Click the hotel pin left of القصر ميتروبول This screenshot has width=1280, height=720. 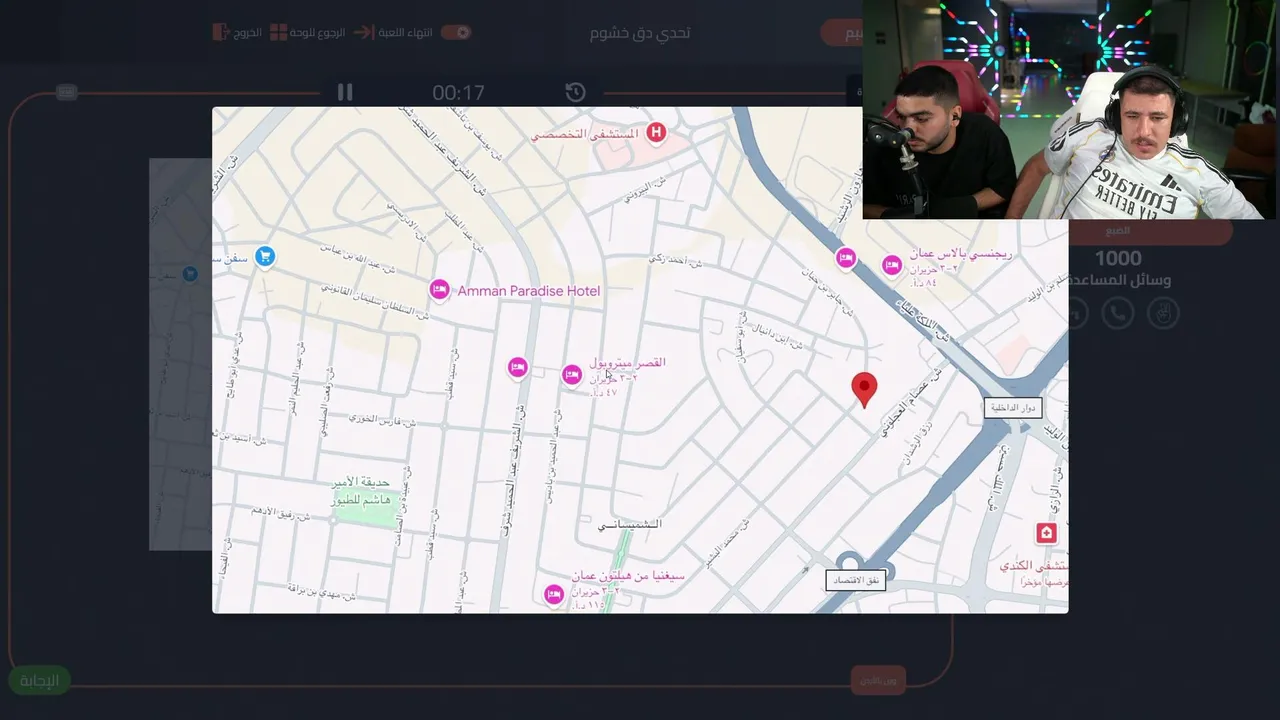coord(517,368)
